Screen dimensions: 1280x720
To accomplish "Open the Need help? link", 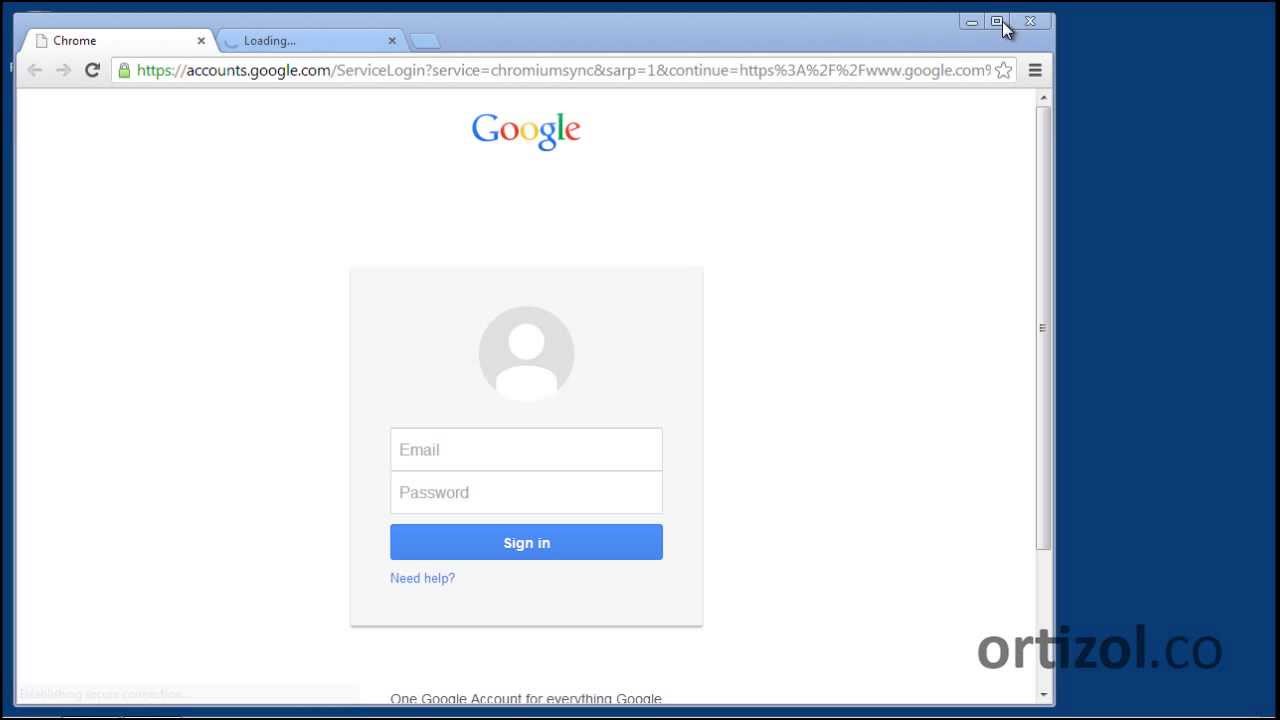I will [x=422, y=578].
